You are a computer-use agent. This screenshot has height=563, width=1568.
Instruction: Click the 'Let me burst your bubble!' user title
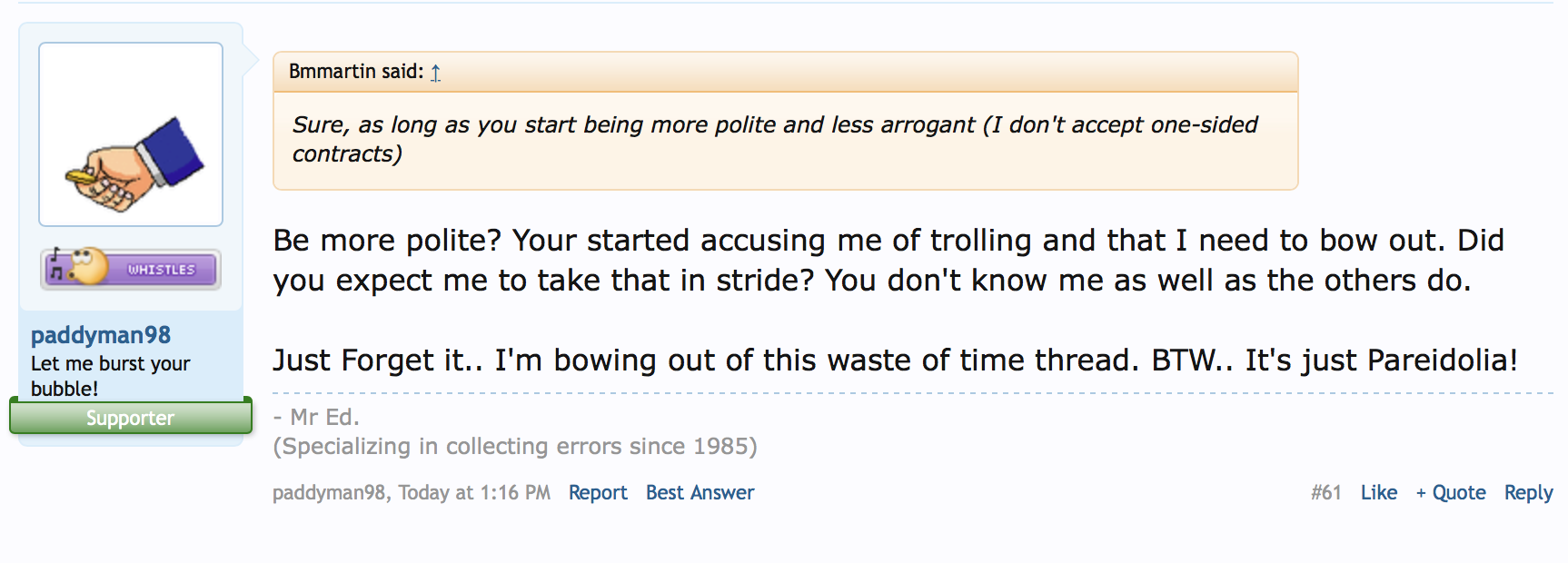pyautogui.click(x=110, y=376)
